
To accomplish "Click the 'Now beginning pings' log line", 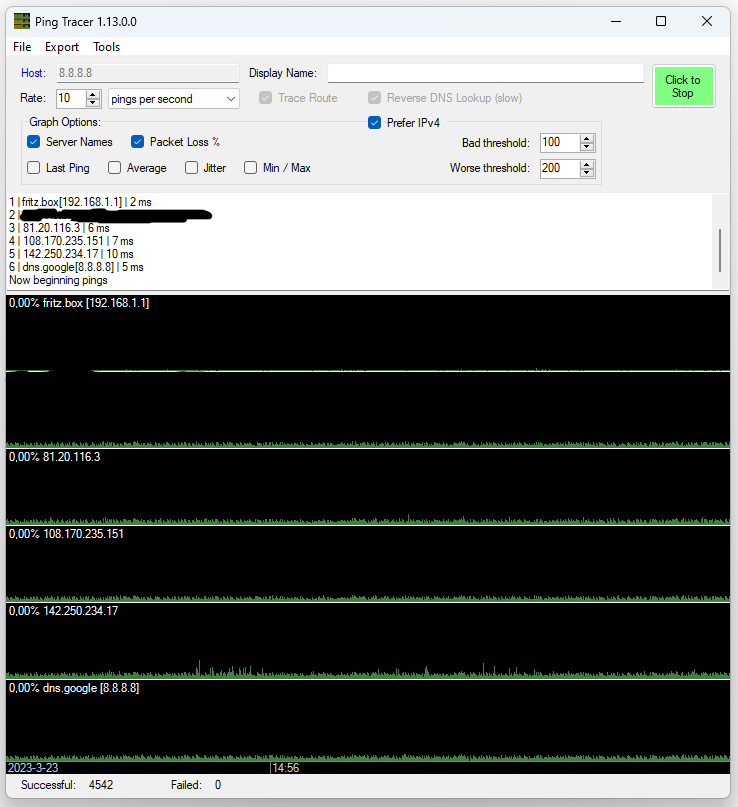I will (58, 280).
